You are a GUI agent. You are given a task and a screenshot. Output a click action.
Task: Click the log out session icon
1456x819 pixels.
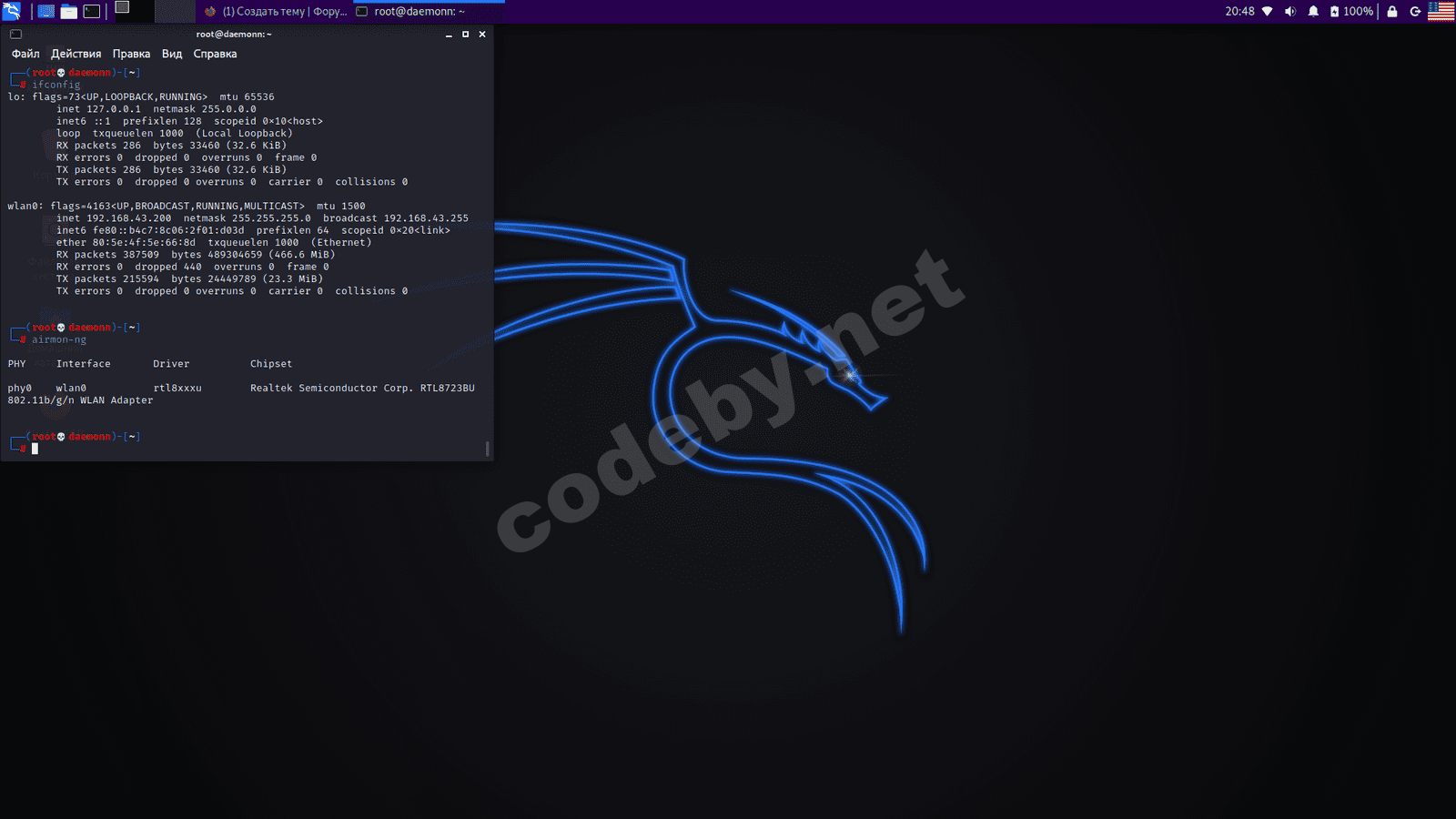1415,12
